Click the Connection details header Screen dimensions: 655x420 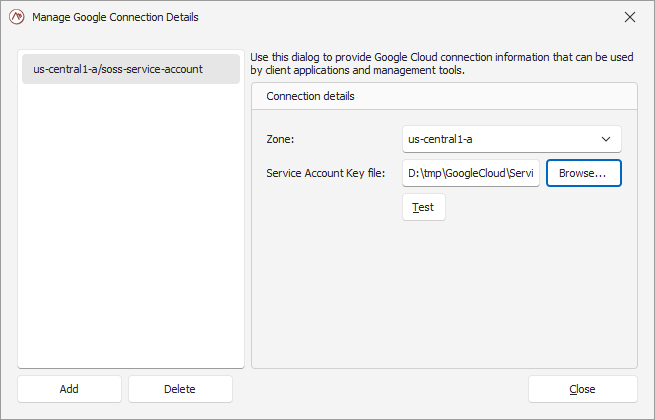point(310,96)
